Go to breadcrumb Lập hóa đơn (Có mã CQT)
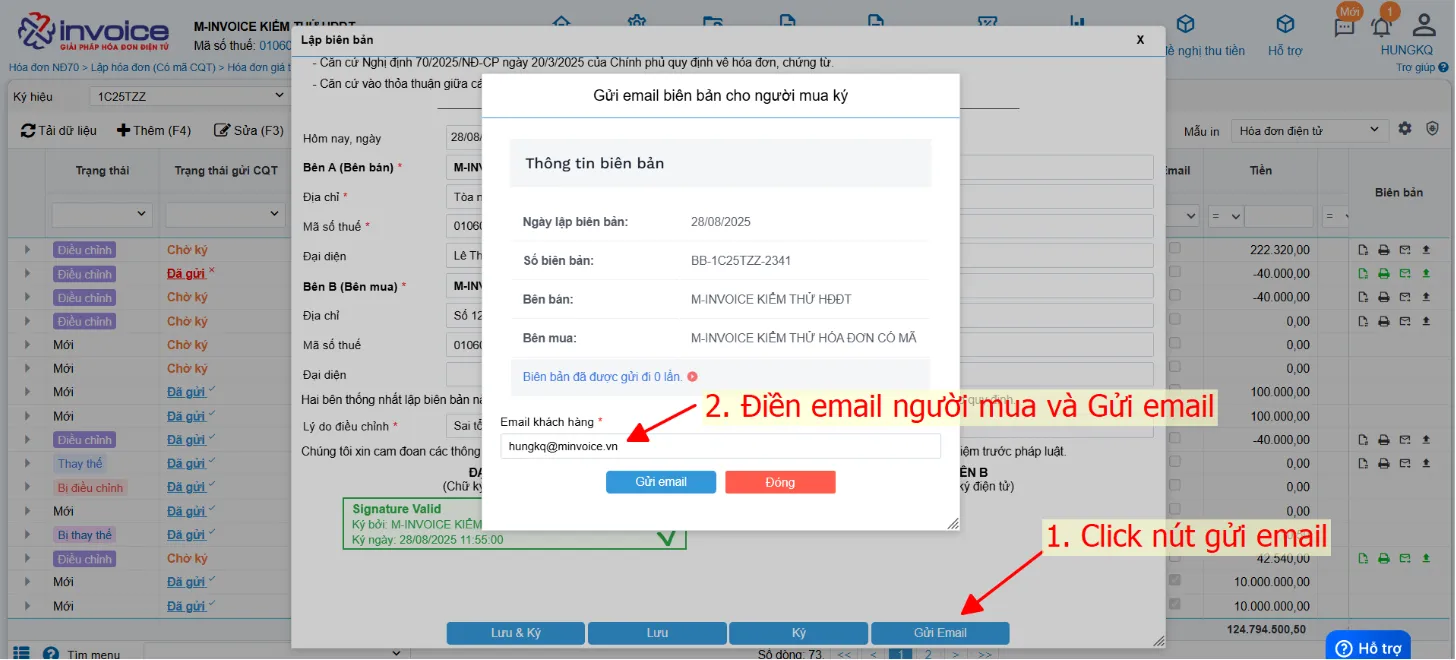 tap(153, 67)
